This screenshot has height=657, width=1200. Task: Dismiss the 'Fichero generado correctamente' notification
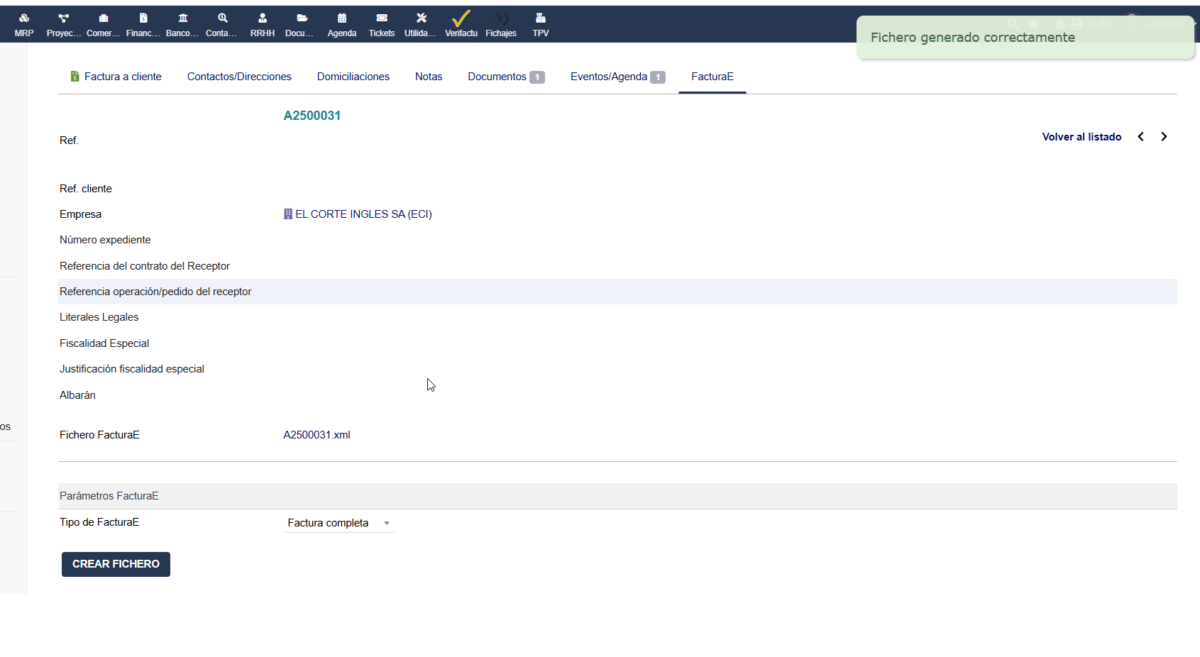pos(1024,38)
